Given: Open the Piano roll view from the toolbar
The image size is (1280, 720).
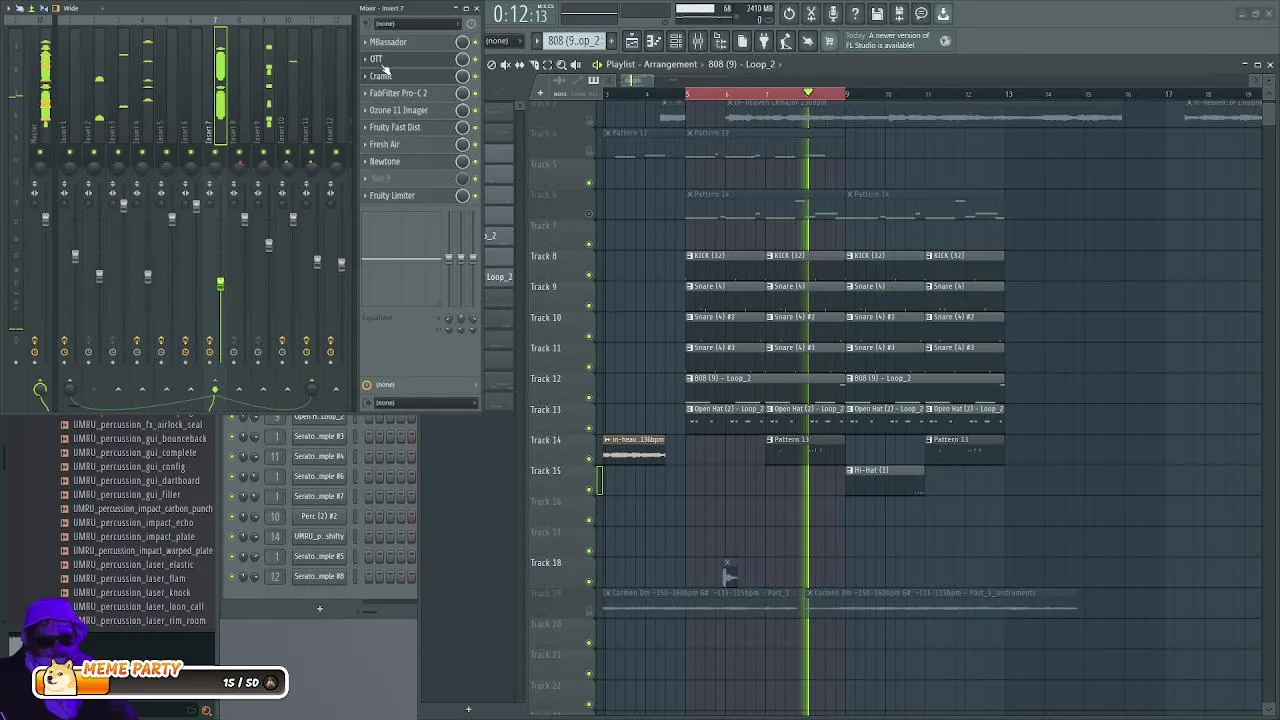Looking at the screenshot, I should click(654, 41).
